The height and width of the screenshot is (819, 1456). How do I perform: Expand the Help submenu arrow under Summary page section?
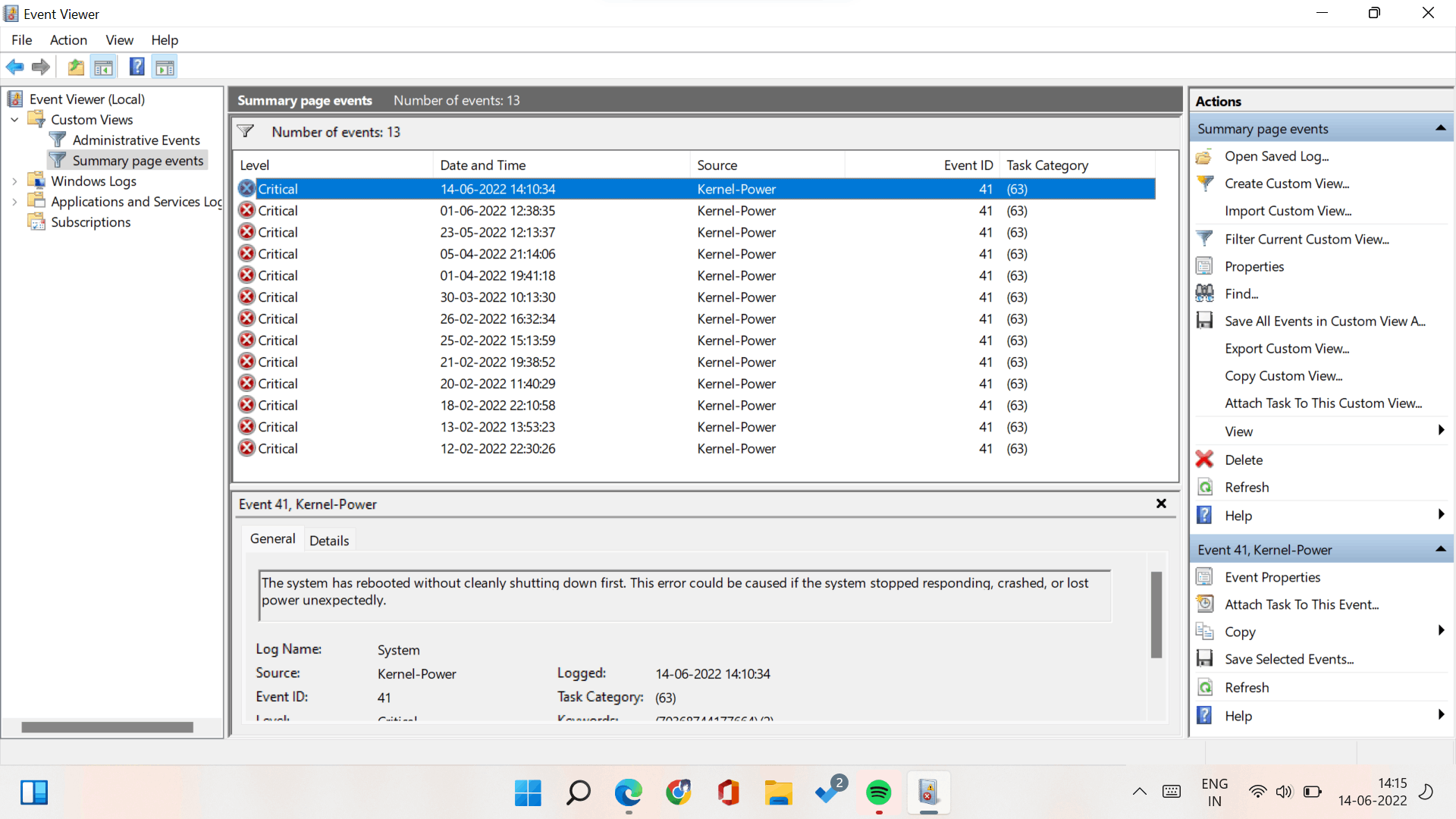coord(1441,515)
